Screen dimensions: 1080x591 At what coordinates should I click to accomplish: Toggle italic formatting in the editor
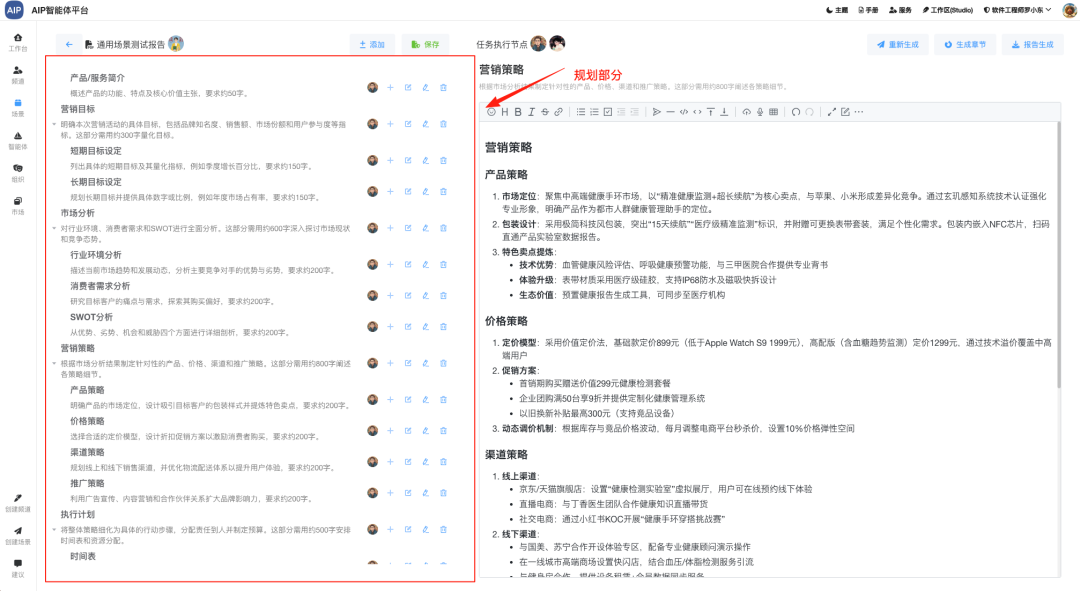pyautogui.click(x=531, y=112)
